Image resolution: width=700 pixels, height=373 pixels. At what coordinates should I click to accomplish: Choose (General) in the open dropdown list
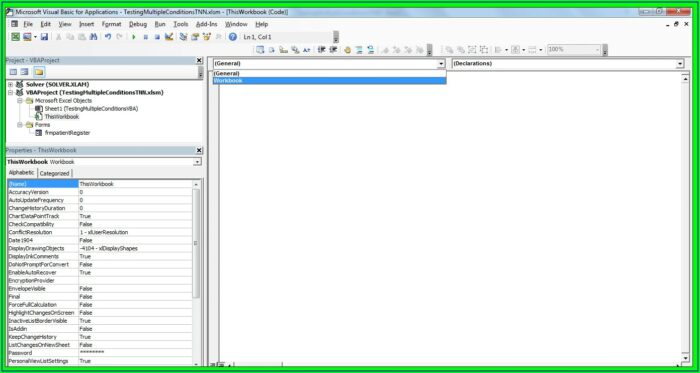point(329,74)
